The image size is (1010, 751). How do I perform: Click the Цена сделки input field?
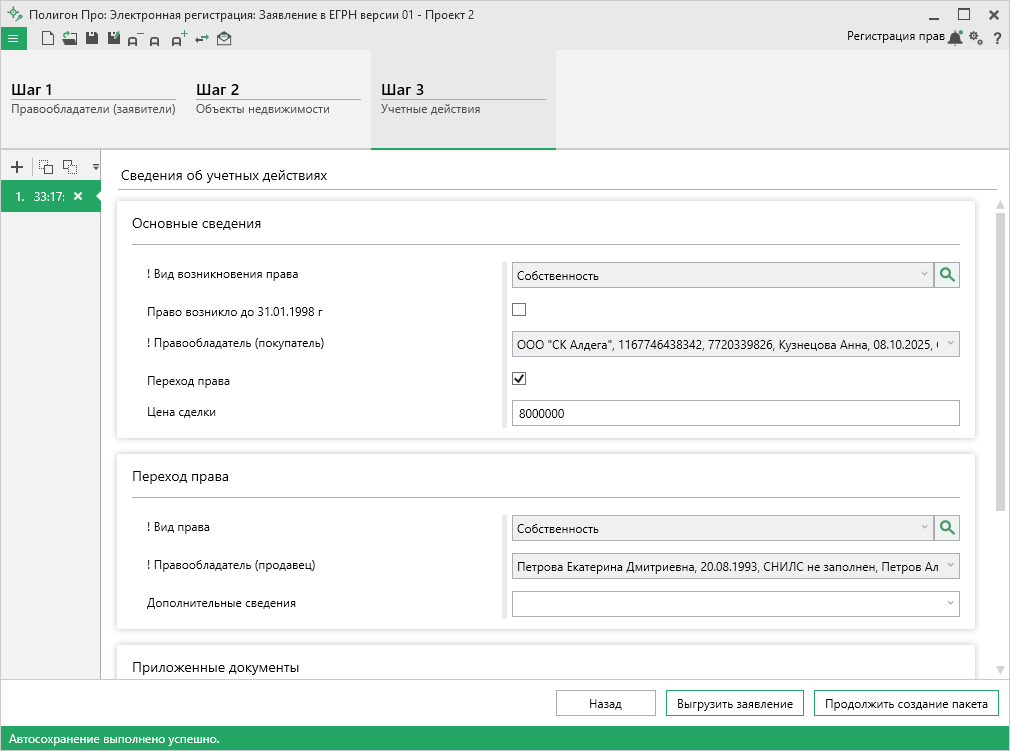(x=734, y=413)
